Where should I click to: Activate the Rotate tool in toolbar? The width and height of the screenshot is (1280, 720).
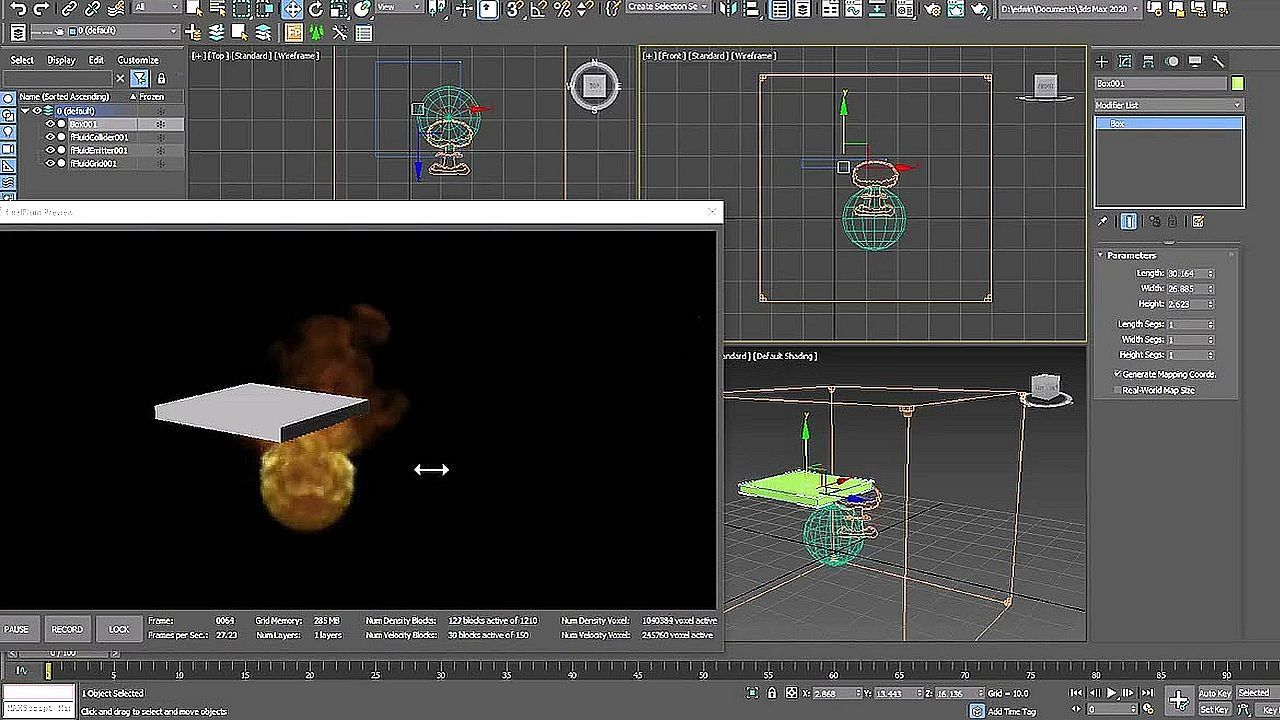pos(316,9)
